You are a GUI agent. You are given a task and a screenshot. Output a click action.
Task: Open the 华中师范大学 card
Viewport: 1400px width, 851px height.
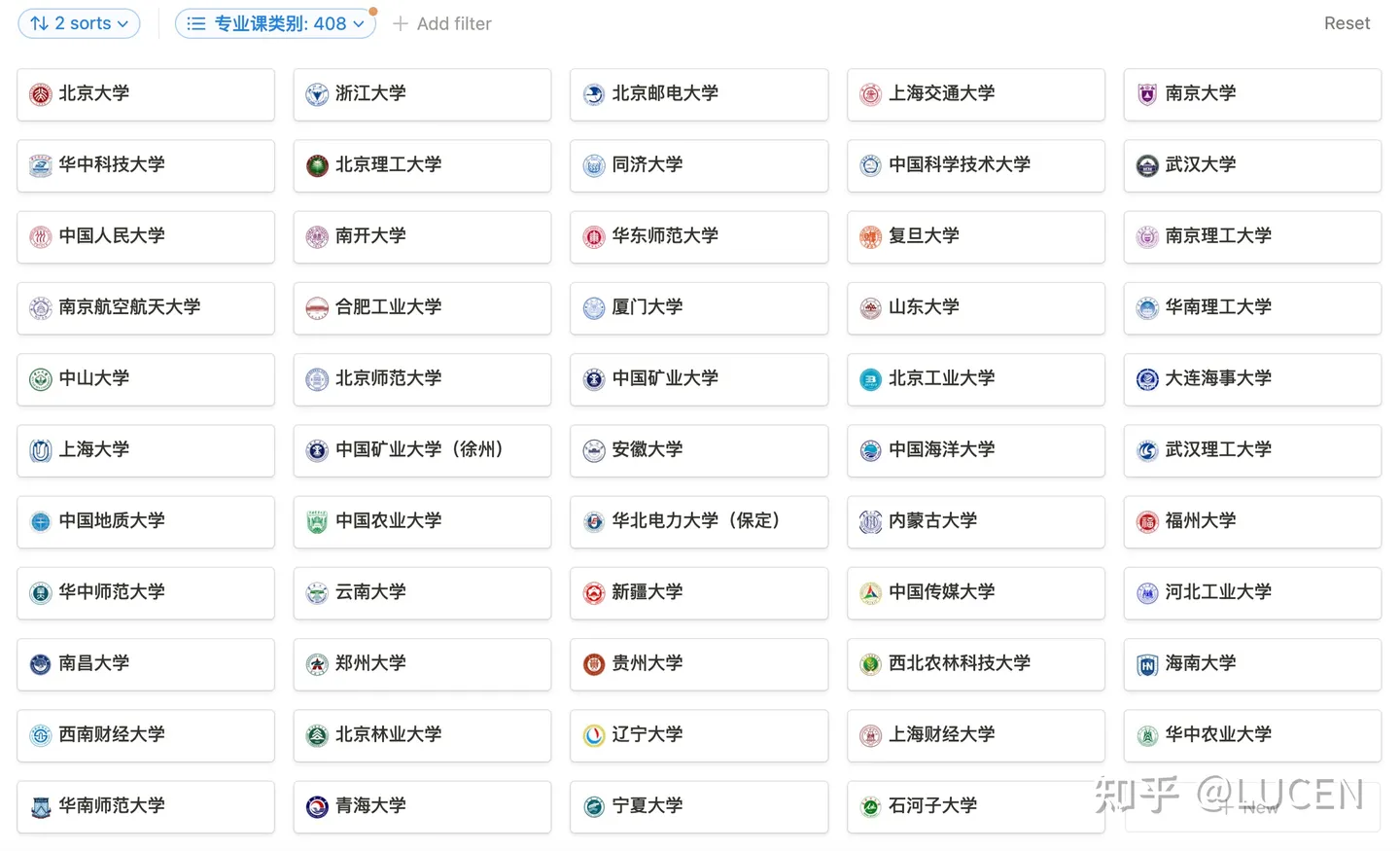(x=146, y=592)
